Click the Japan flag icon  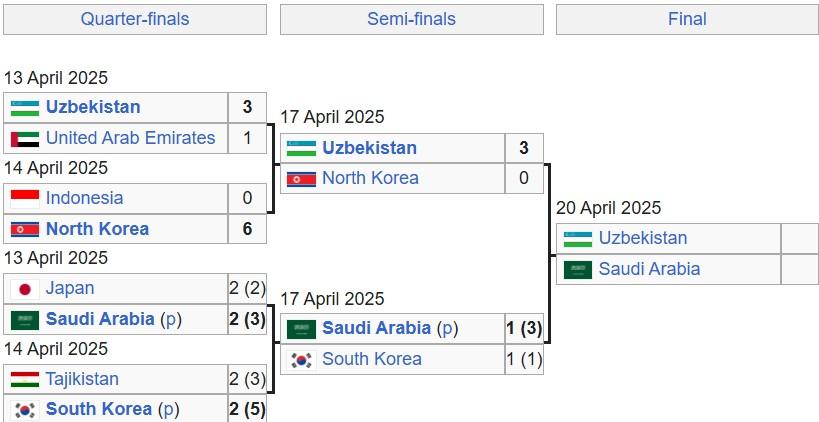(25, 289)
